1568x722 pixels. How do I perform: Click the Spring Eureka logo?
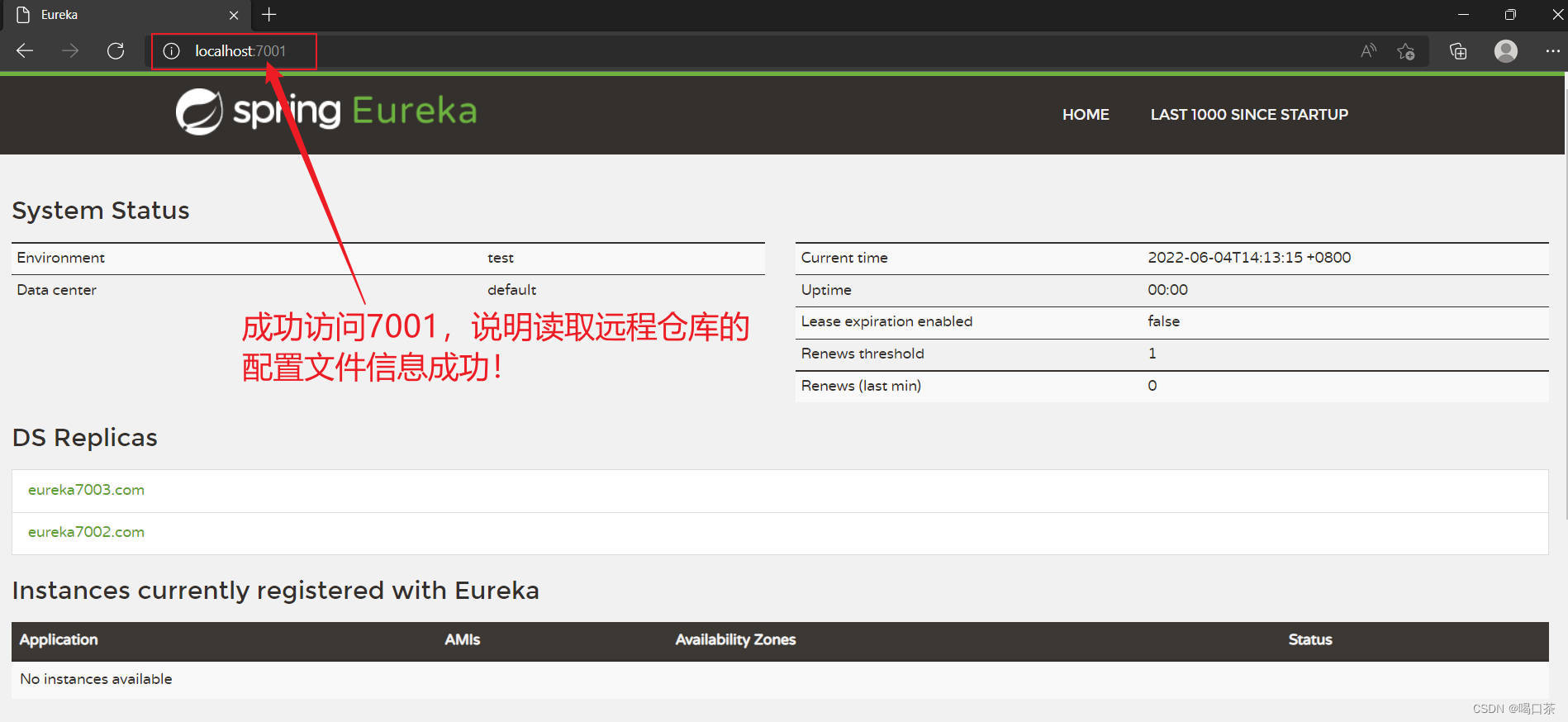(x=326, y=112)
